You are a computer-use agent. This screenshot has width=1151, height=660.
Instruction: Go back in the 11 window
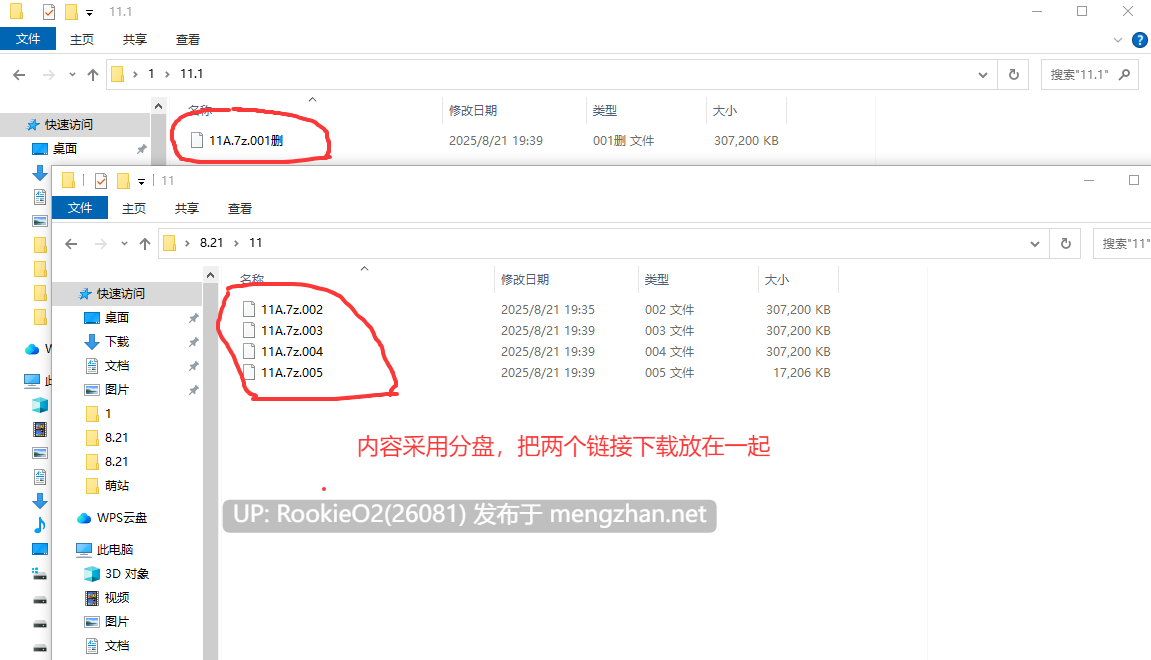click(71, 244)
